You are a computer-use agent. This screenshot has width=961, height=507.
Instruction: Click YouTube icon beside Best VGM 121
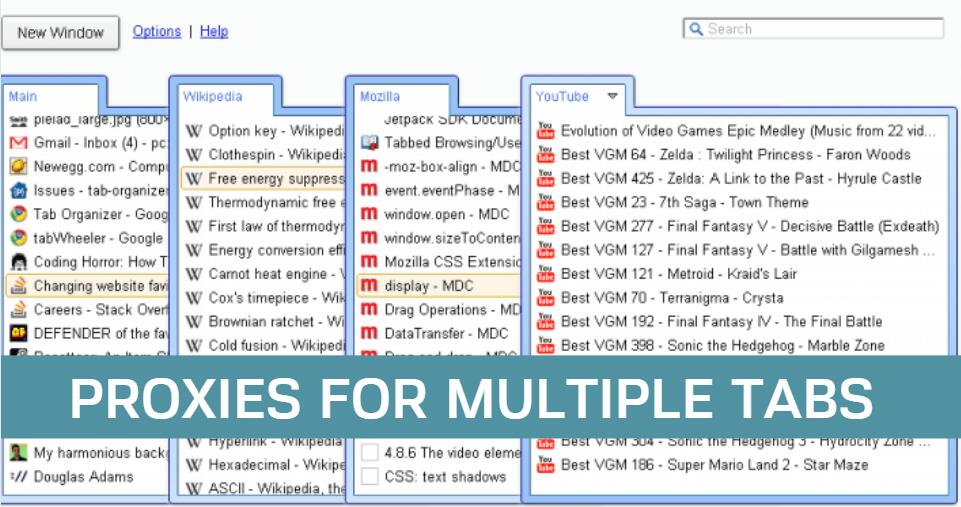click(x=545, y=274)
